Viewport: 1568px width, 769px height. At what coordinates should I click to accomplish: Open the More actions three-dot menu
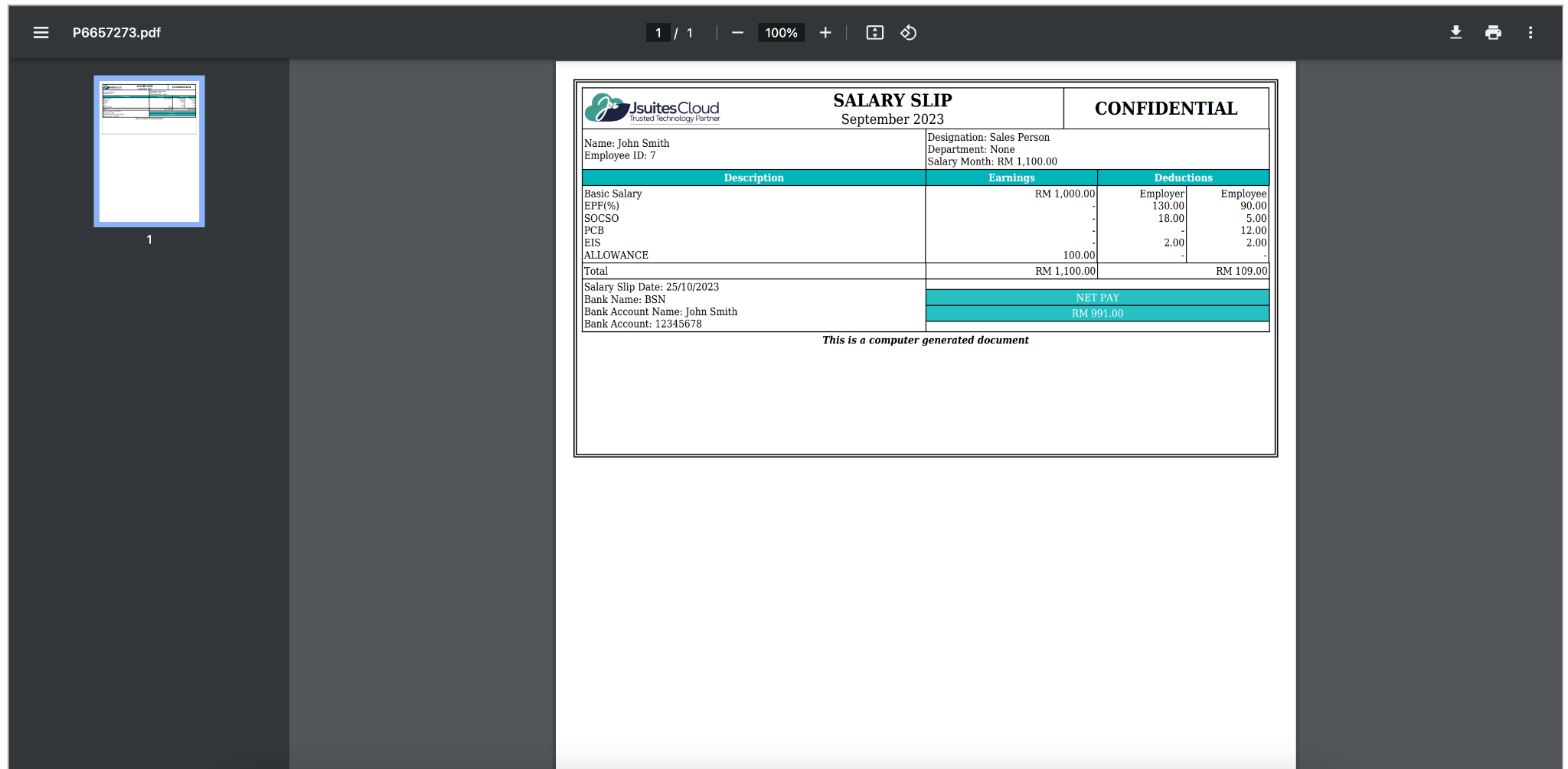(x=1530, y=32)
